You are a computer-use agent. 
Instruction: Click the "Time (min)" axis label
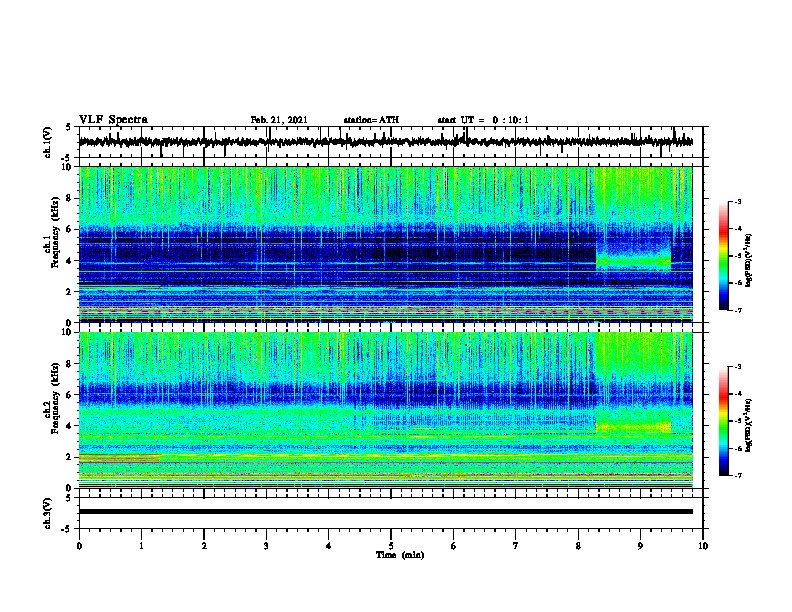[400, 555]
